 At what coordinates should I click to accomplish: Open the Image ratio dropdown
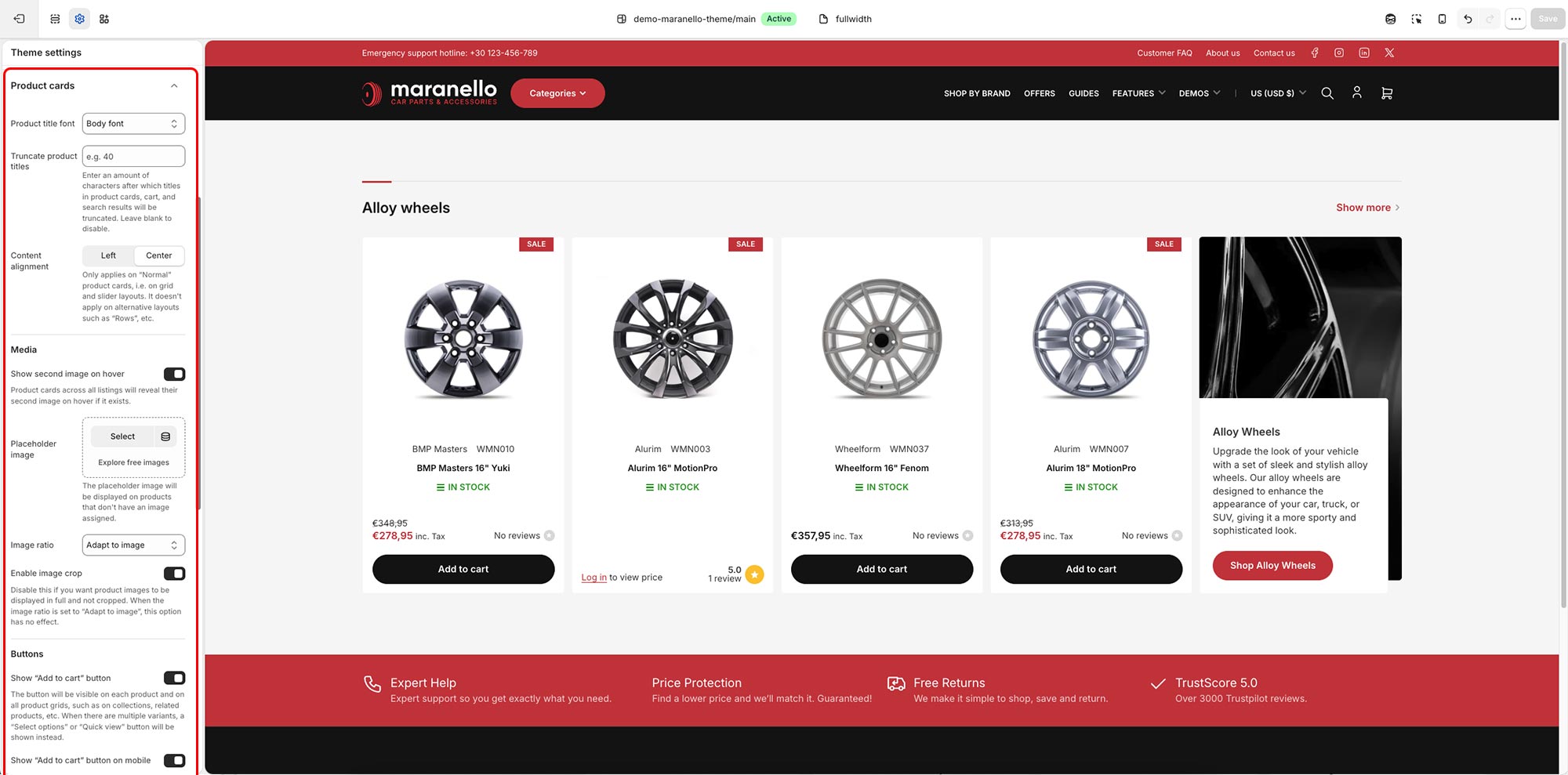(133, 545)
